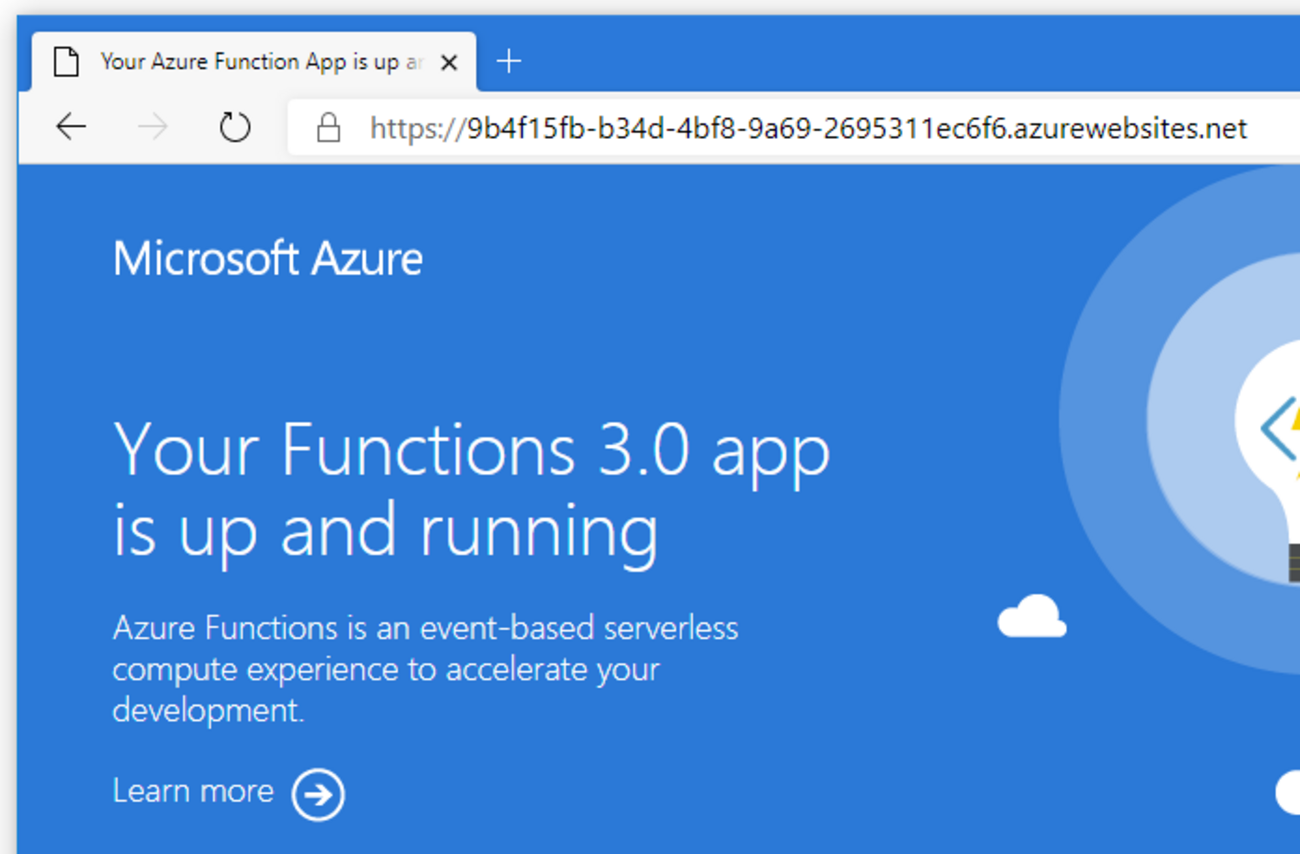1300x854 pixels.
Task: Click the circled arrow next to Learn more
Action: coord(318,794)
